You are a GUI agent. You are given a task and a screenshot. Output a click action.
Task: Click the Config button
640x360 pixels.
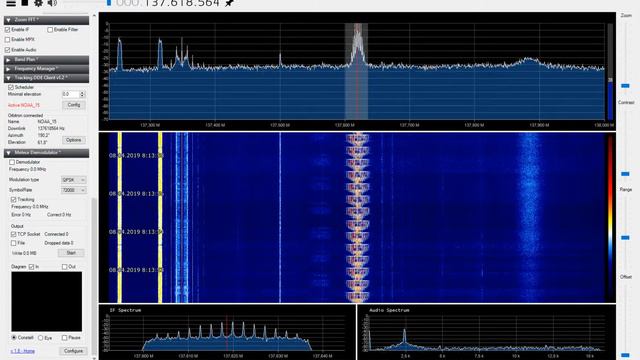click(74, 105)
